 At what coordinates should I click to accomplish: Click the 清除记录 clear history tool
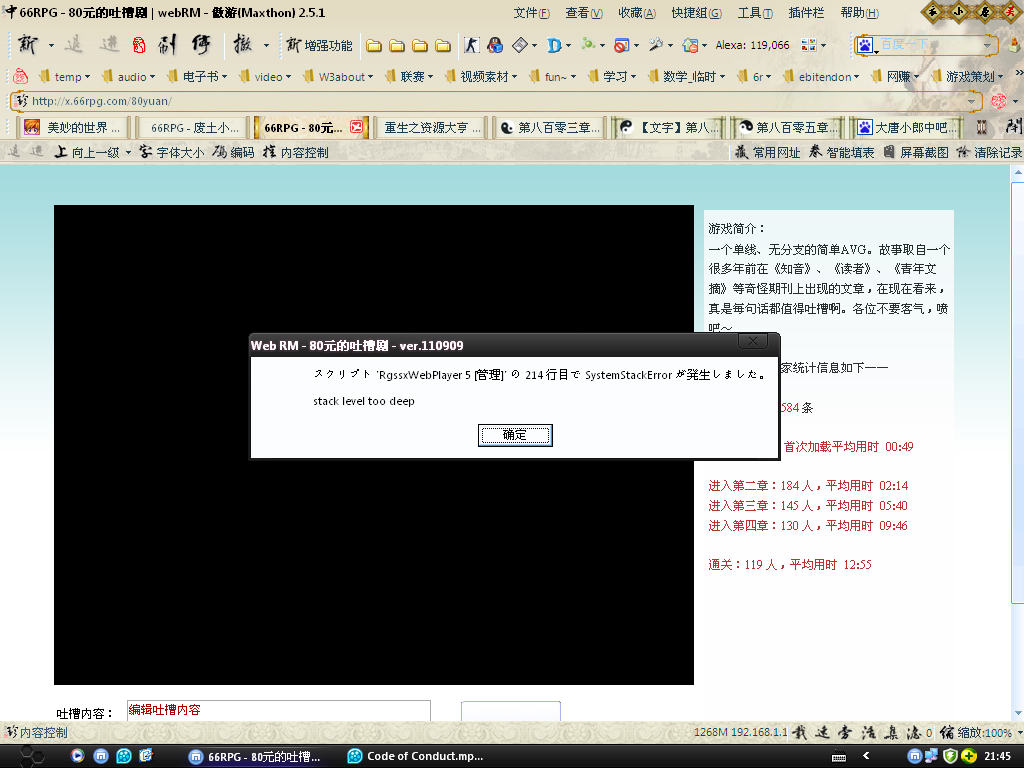[x=989, y=152]
